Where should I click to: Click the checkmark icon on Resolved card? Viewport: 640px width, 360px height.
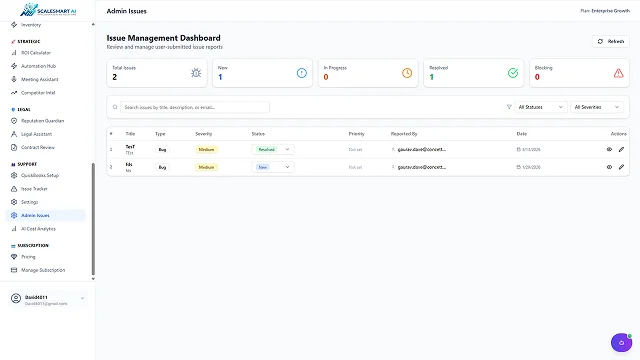pyautogui.click(x=513, y=73)
